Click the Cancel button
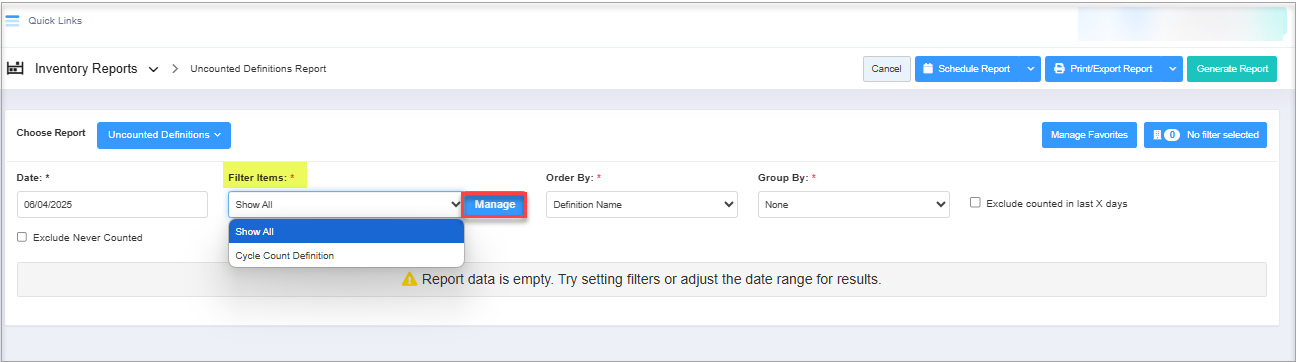Image resolution: width=1296 pixels, height=362 pixels. point(886,69)
